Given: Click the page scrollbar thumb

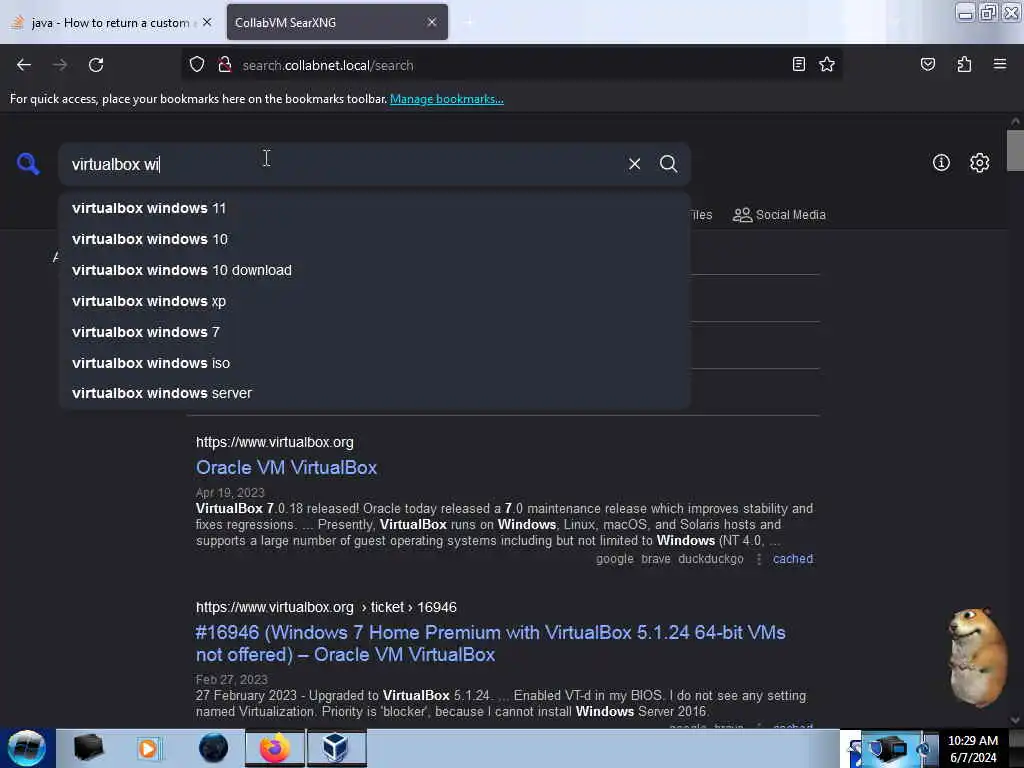Looking at the screenshot, I should coord(1015,150).
